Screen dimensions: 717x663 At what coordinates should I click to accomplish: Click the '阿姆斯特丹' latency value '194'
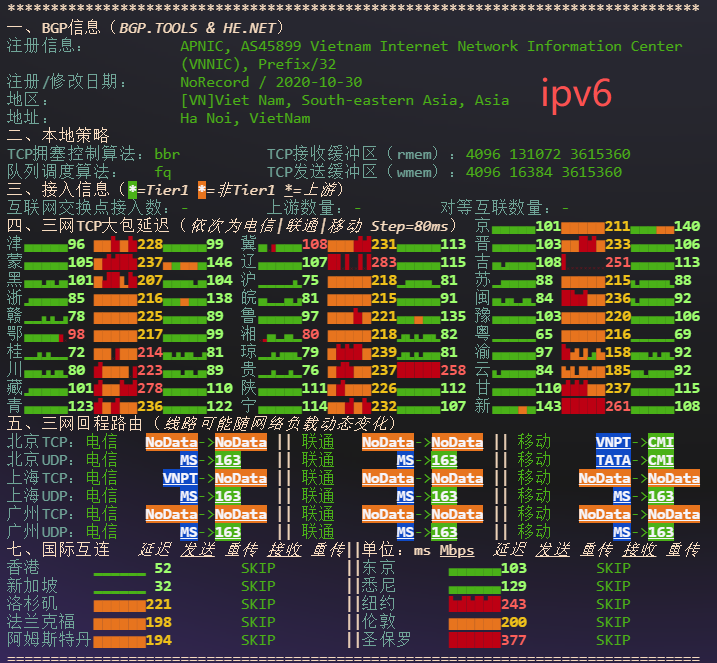(x=159, y=640)
